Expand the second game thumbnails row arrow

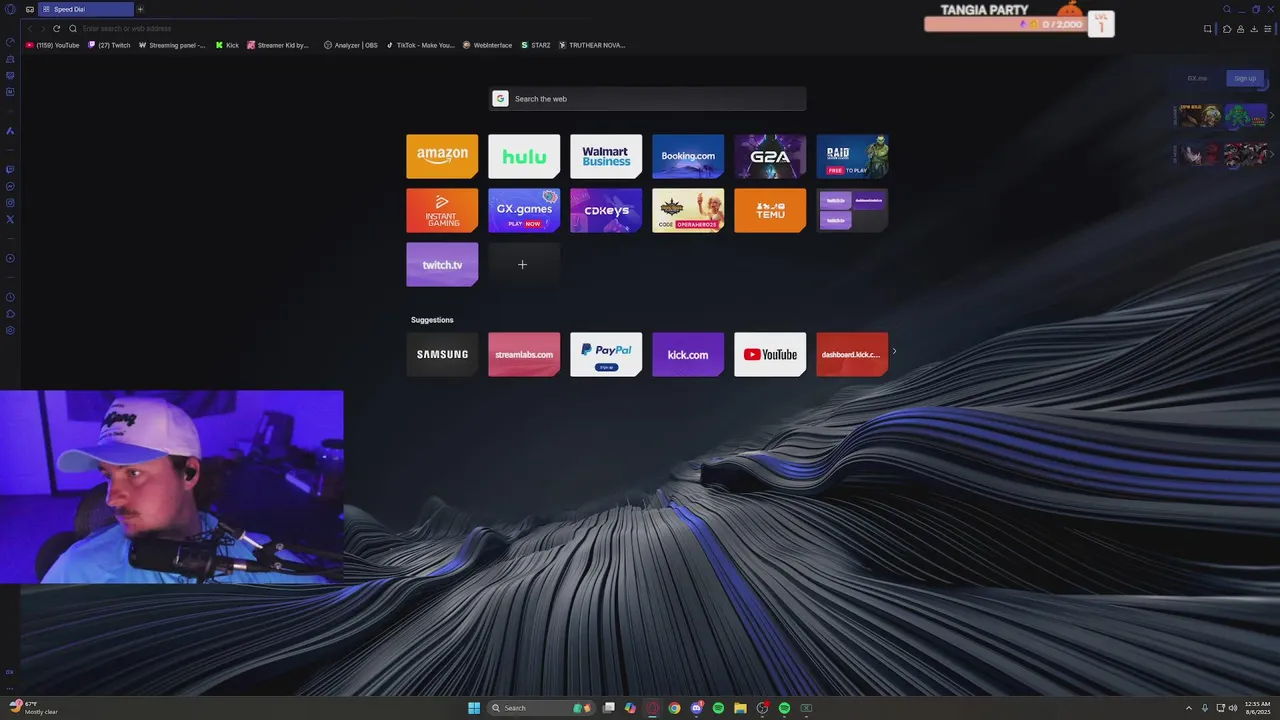pos(1272,154)
